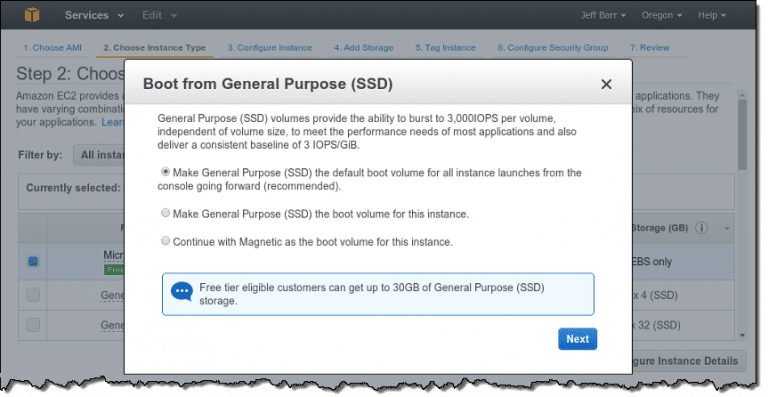Go to the 3. Configure Instance step
The height and width of the screenshot is (397, 768).
pos(270,48)
